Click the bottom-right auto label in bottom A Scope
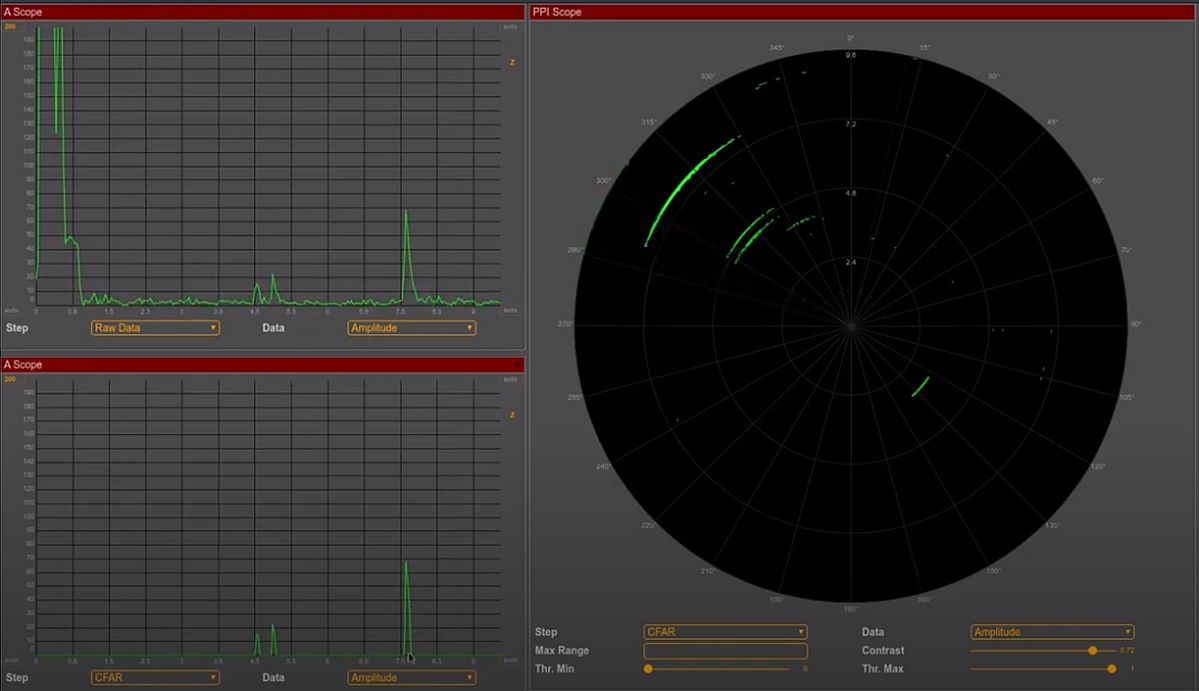 click(510, 660)
